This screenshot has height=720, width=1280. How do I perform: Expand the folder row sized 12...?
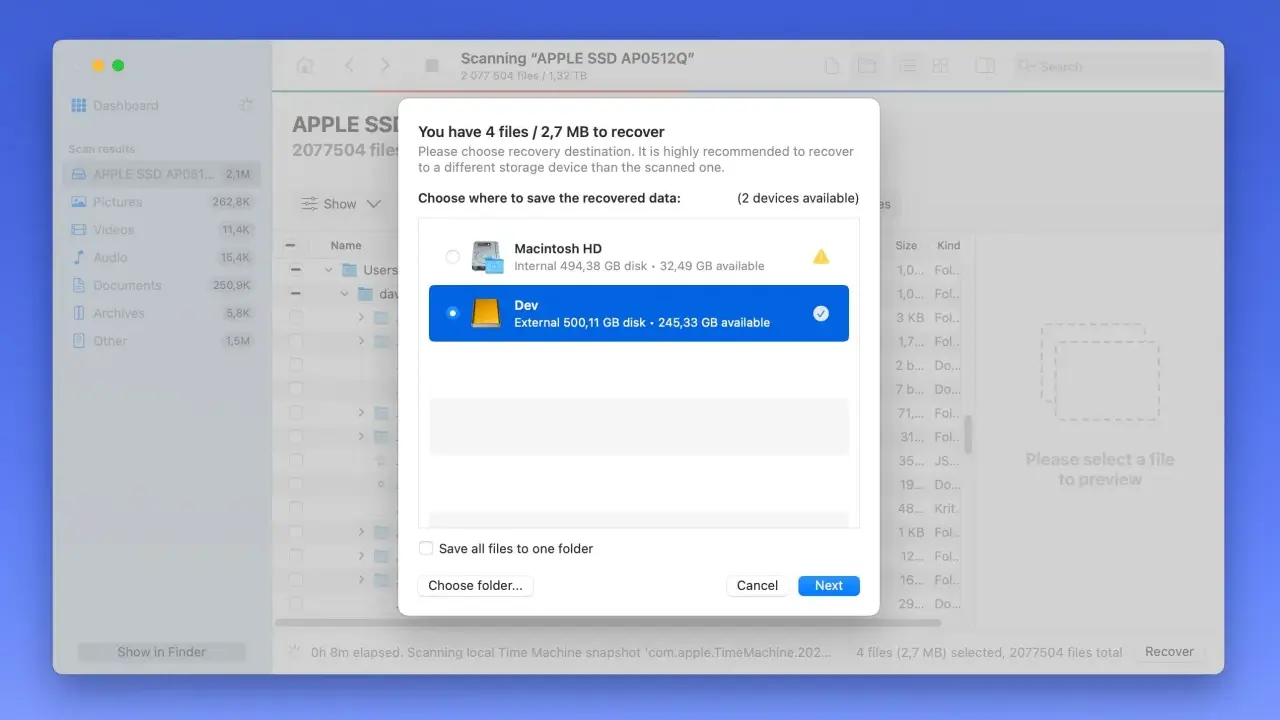pos(361,556)
